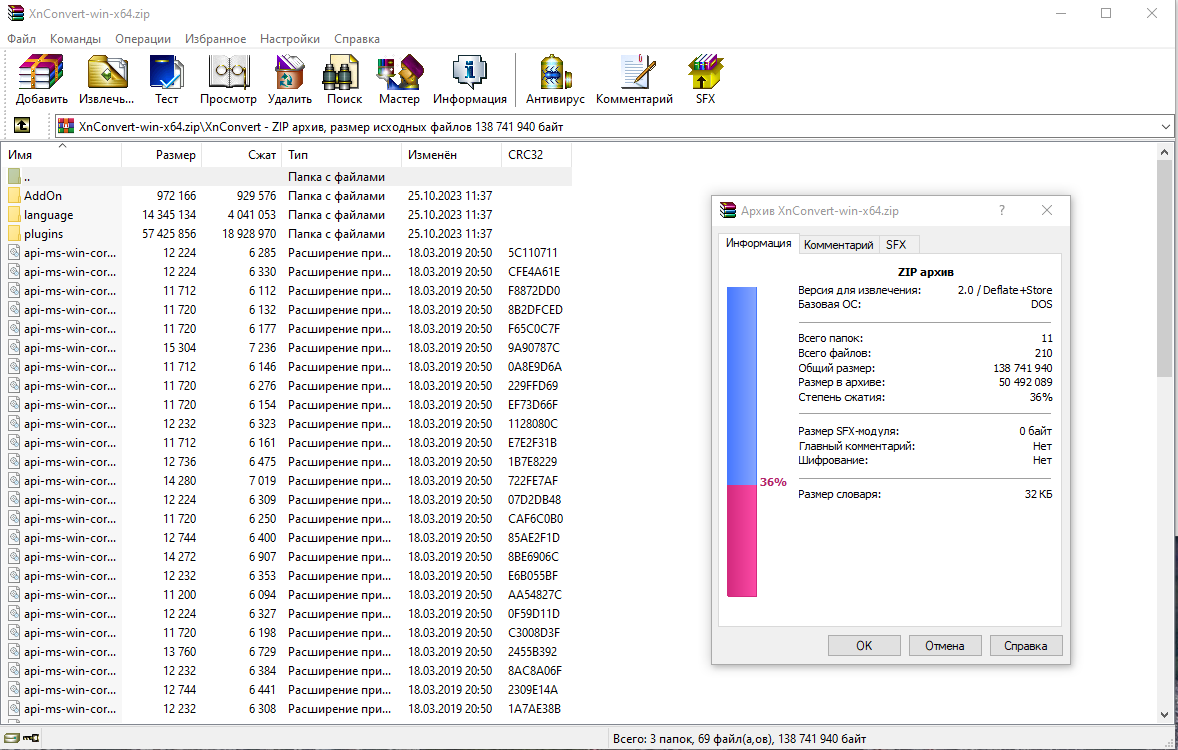Click plugins folder size 57 425 856
Screen dimensions: 1178x750
point(169,234)
